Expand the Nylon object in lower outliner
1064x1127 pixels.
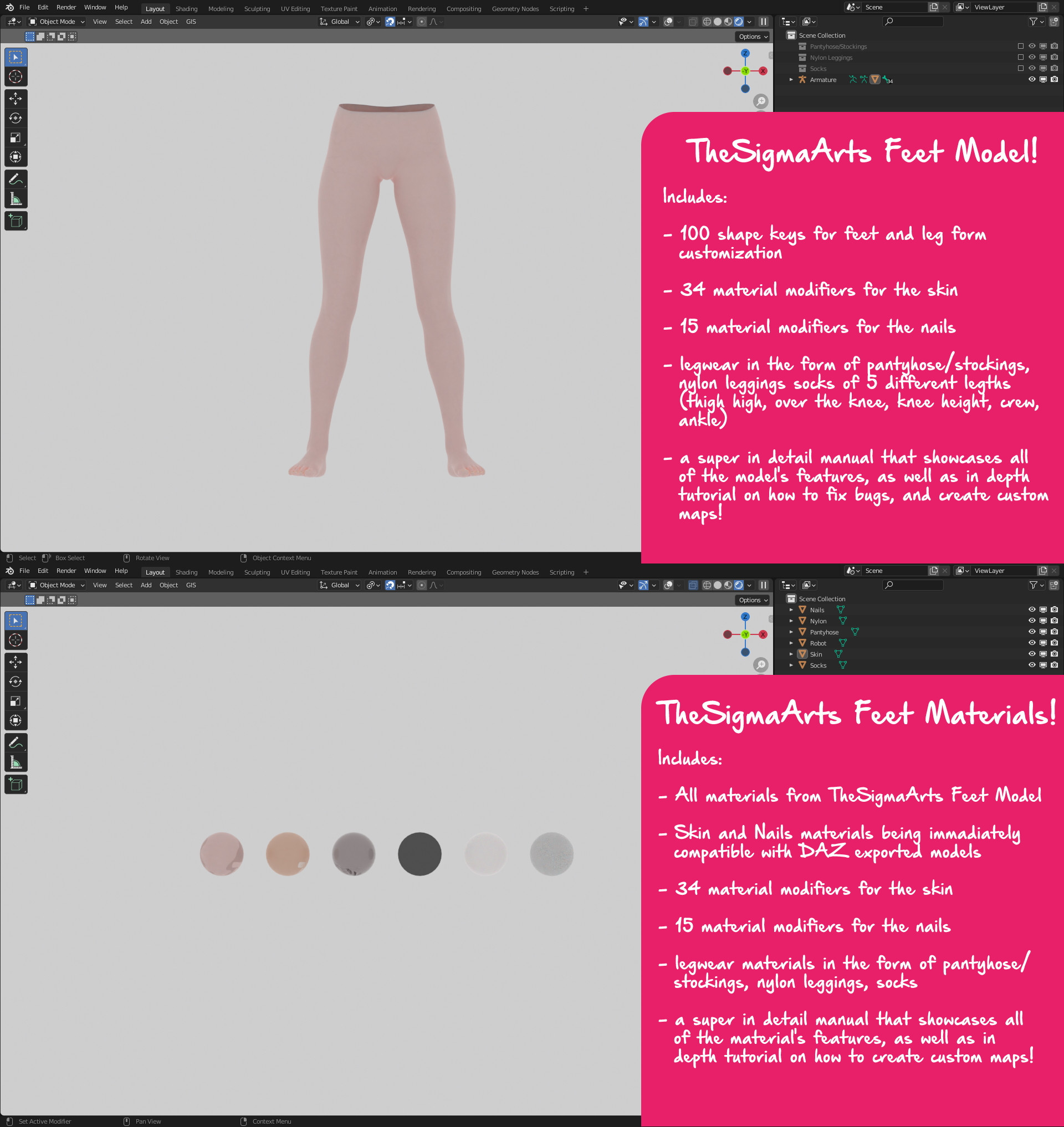791,621
